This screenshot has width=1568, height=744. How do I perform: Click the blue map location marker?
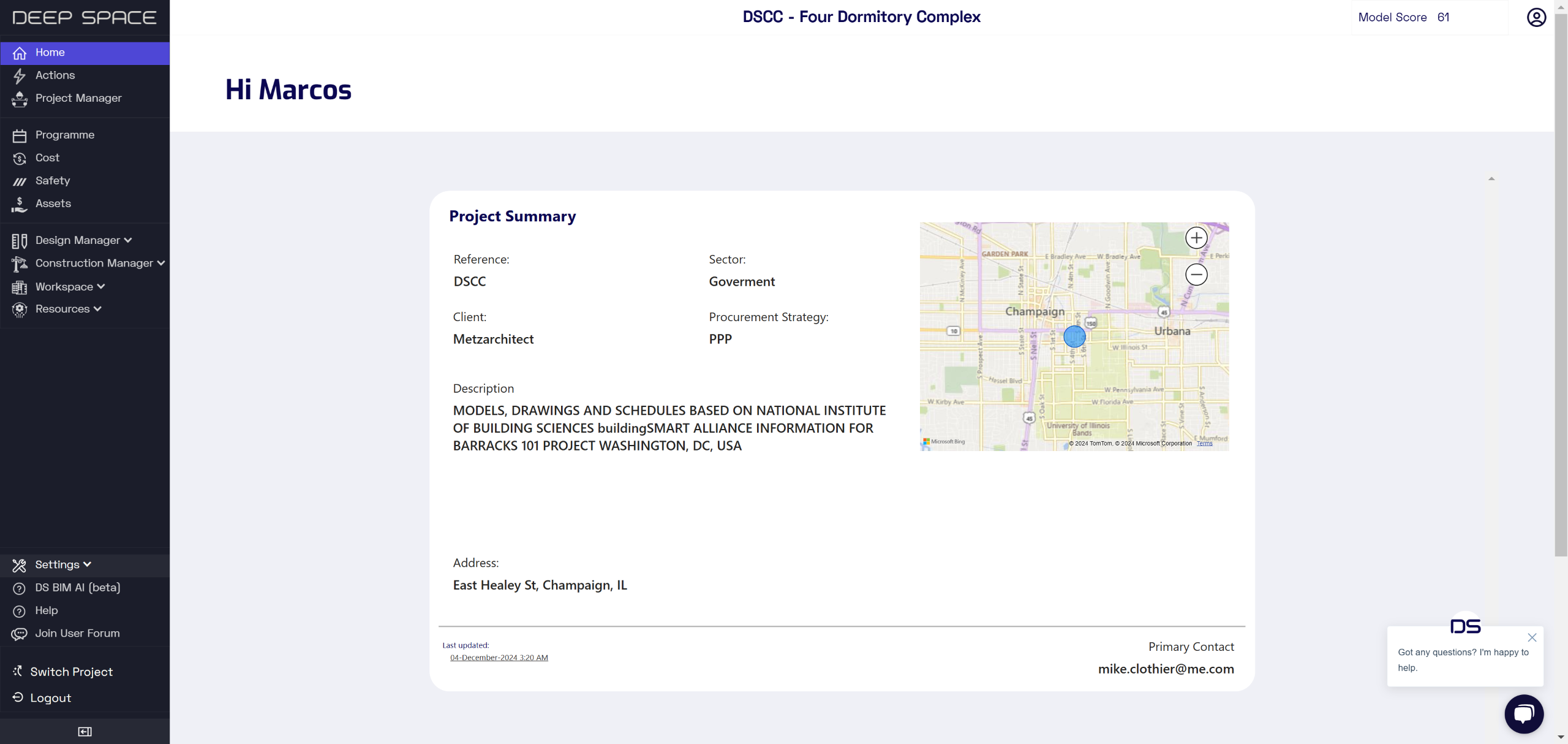(x=1074, y=336)
